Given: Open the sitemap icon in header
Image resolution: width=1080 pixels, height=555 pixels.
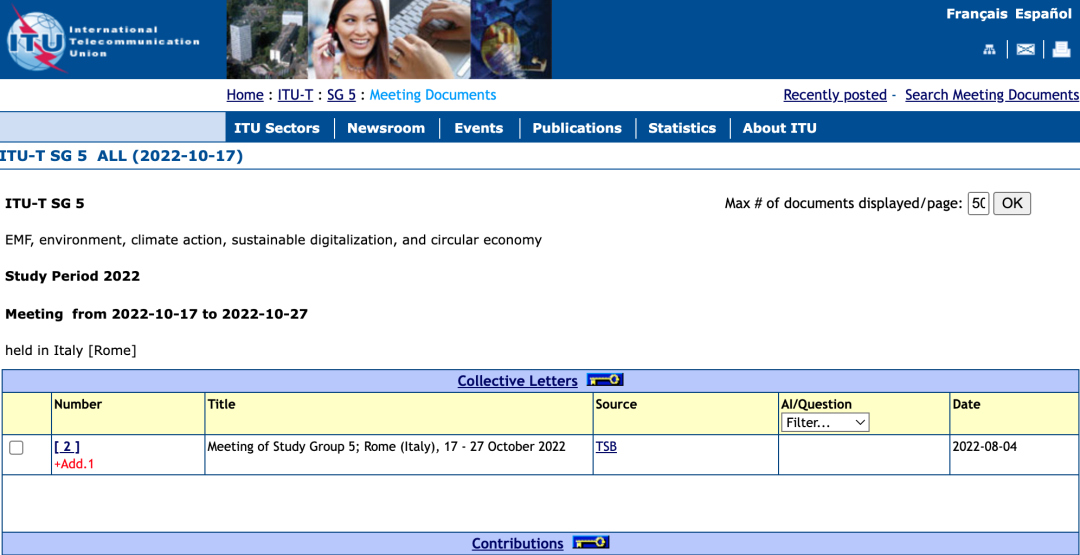Looking at the screenshot, I should [x=989, y=49].
